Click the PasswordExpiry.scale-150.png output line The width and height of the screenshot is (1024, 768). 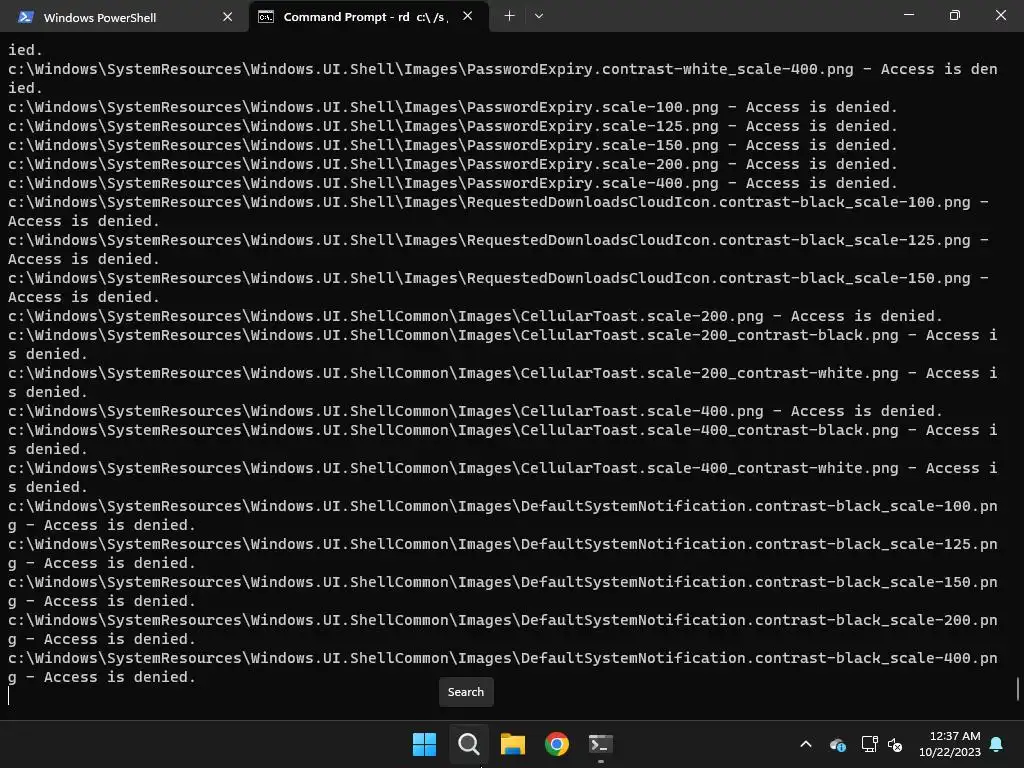(453, 145)
